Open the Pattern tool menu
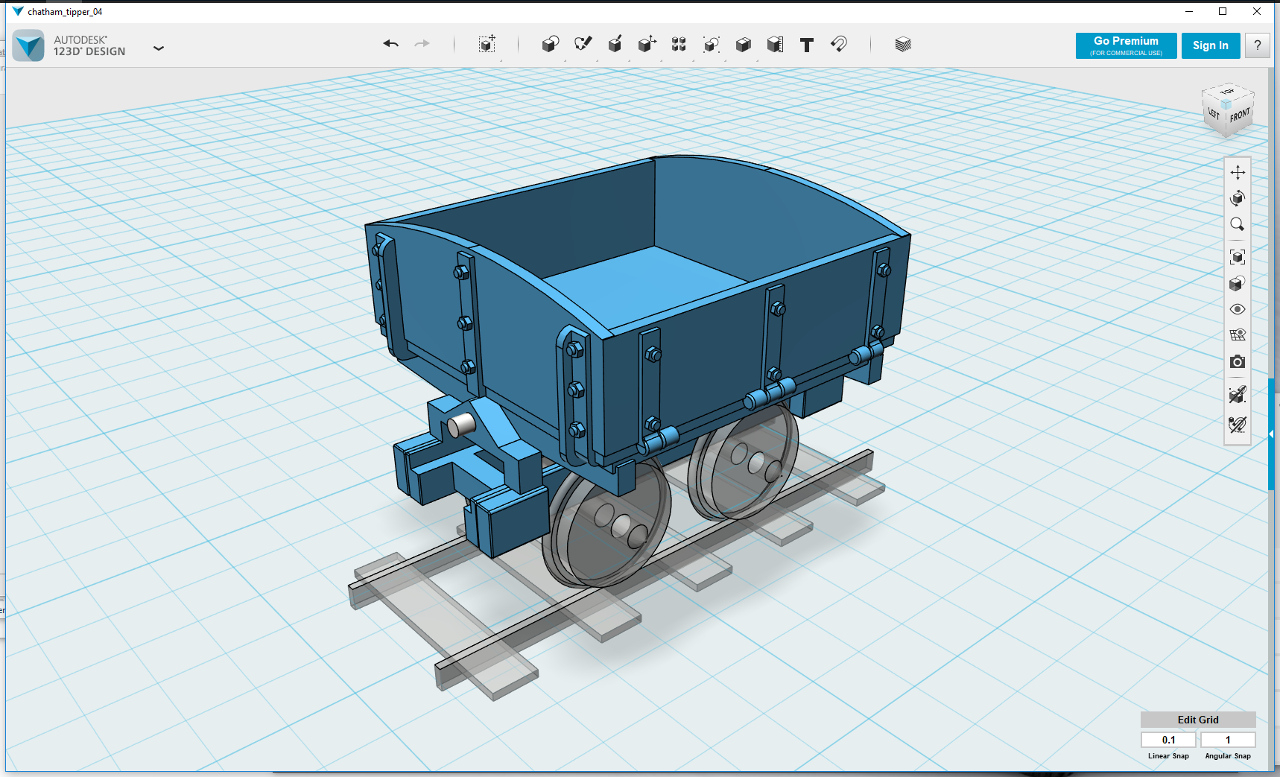 pyautogui.click(x=679, y=44)
